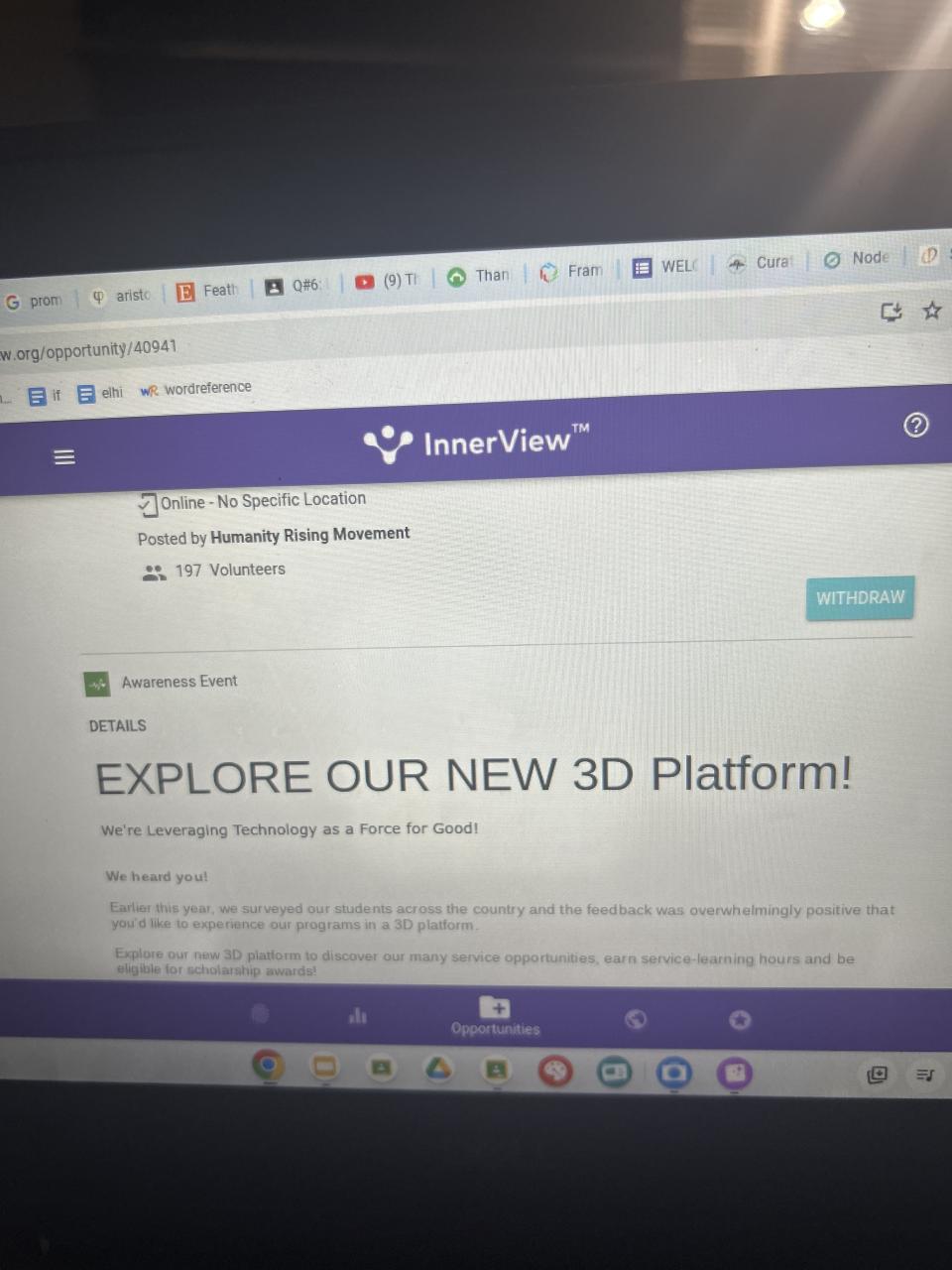The width and height of the screenshot is (952, 1270).
Task: Switch to the 'Fram' browser tab
Action: pos(571,271)
